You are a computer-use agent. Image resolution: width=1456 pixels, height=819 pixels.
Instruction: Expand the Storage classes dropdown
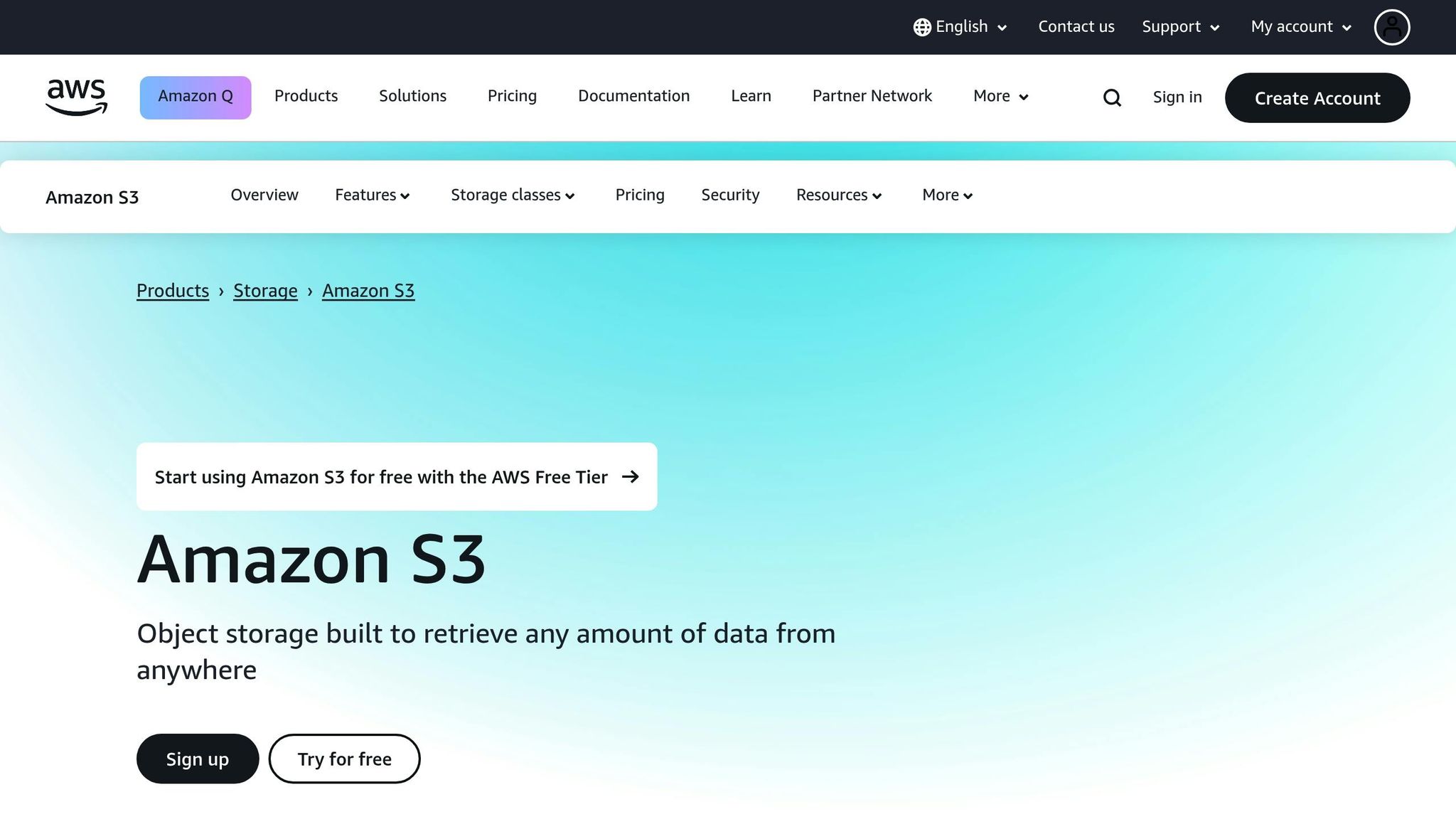coord(513,195)
